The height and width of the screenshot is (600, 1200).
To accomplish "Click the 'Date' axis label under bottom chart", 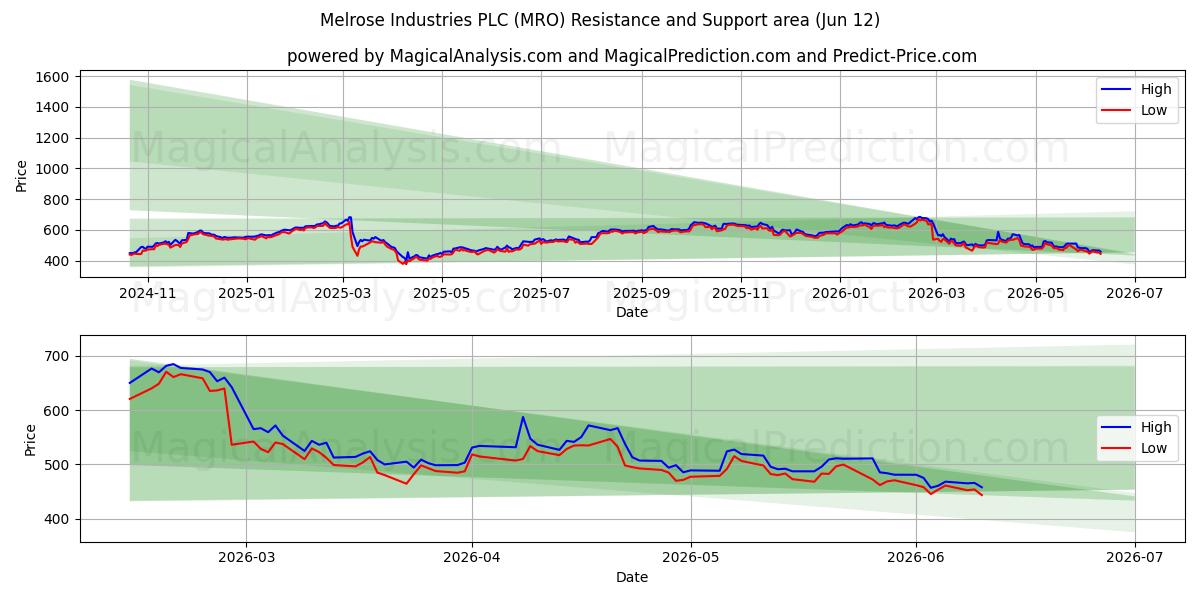I will [632, 577].
